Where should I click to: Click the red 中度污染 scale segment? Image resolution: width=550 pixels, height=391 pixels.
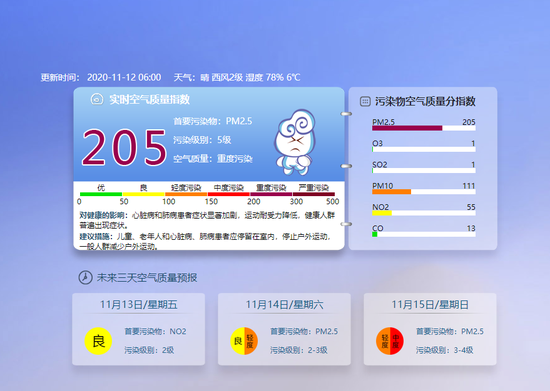click(x=228, y=194)
